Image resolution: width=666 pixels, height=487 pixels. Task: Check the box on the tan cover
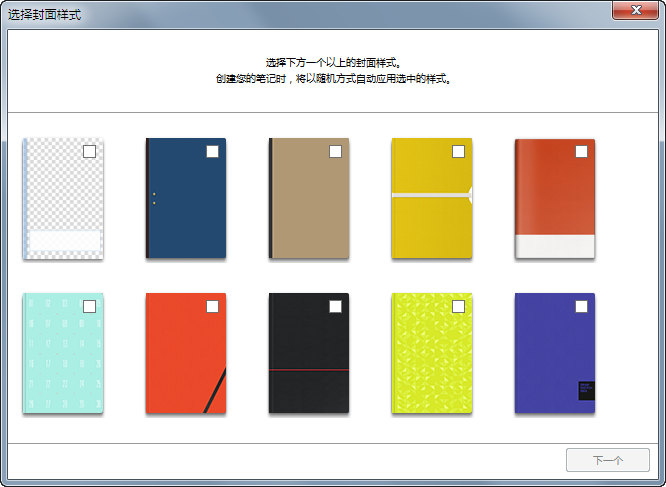coord(335,151)
